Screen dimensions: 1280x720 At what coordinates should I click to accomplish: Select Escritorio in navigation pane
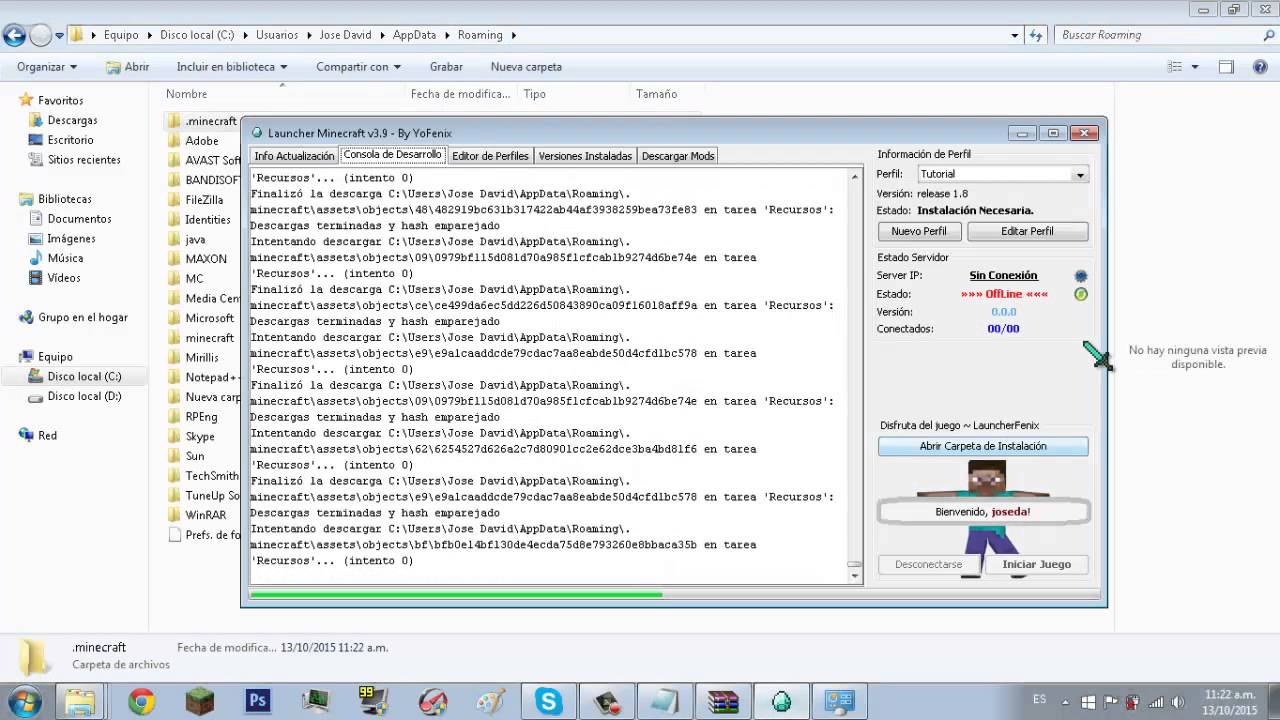click(70, 140)
